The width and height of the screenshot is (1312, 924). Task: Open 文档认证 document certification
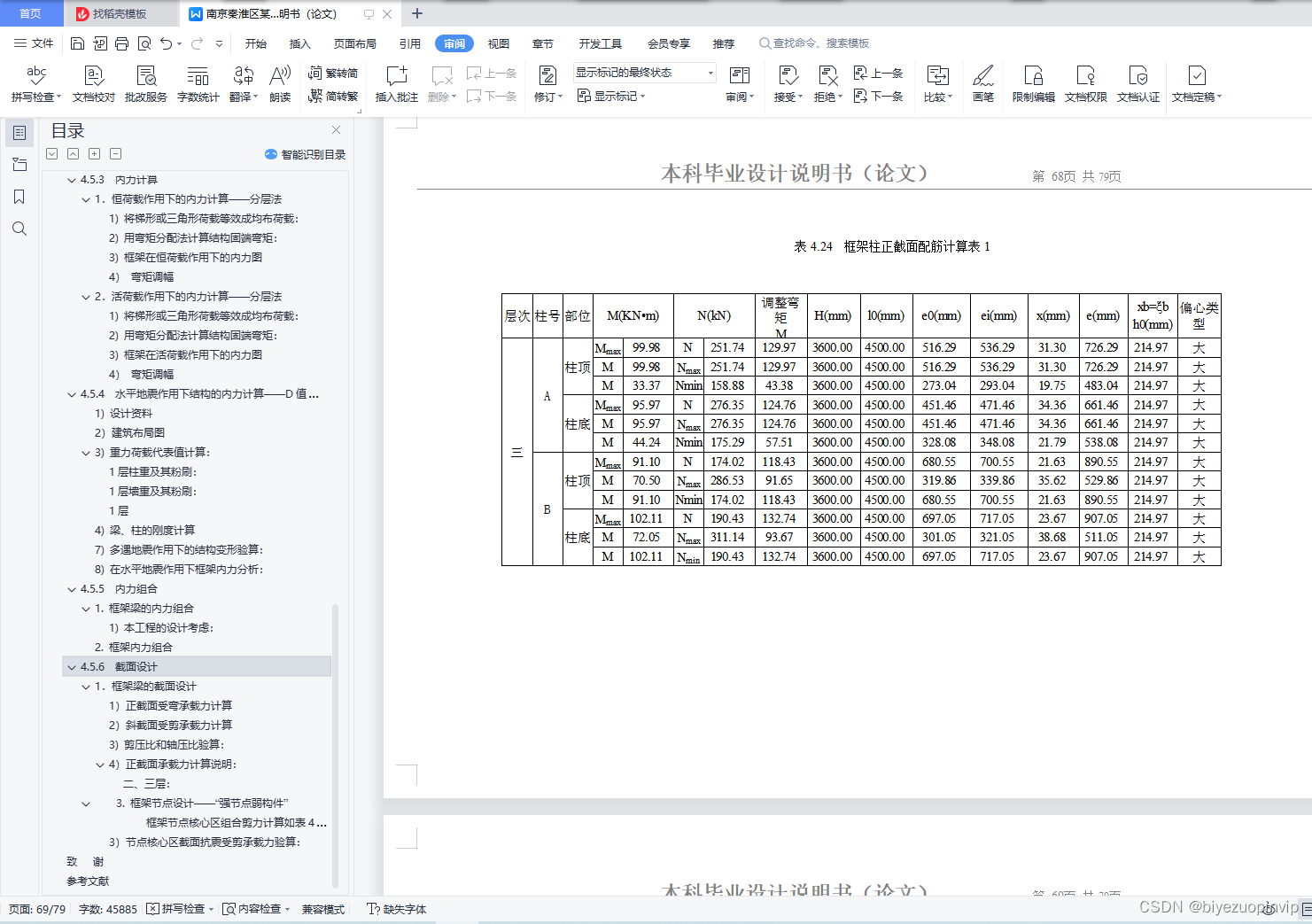point(1137,84)
